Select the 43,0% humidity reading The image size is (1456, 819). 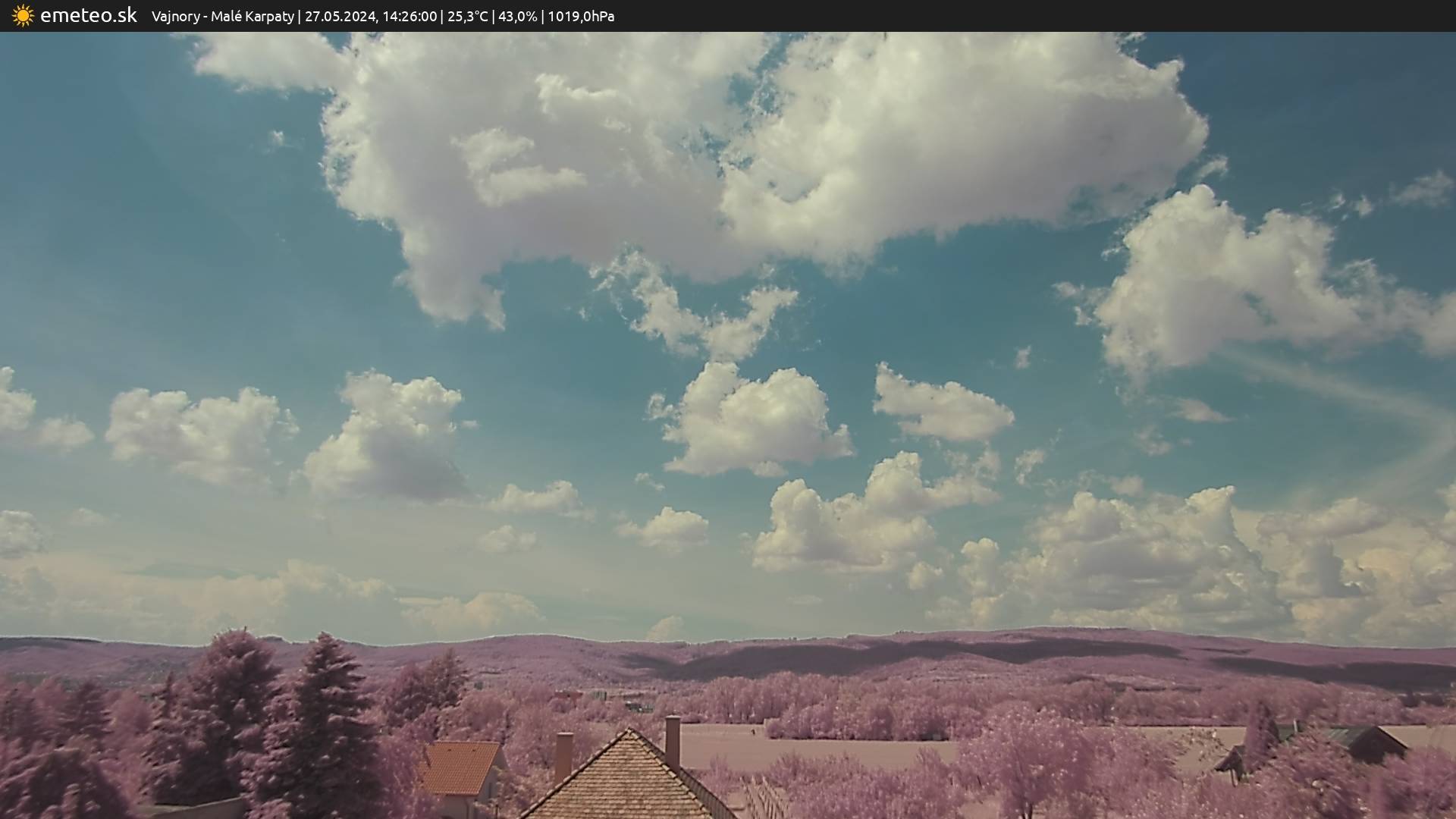coord(517,16)
